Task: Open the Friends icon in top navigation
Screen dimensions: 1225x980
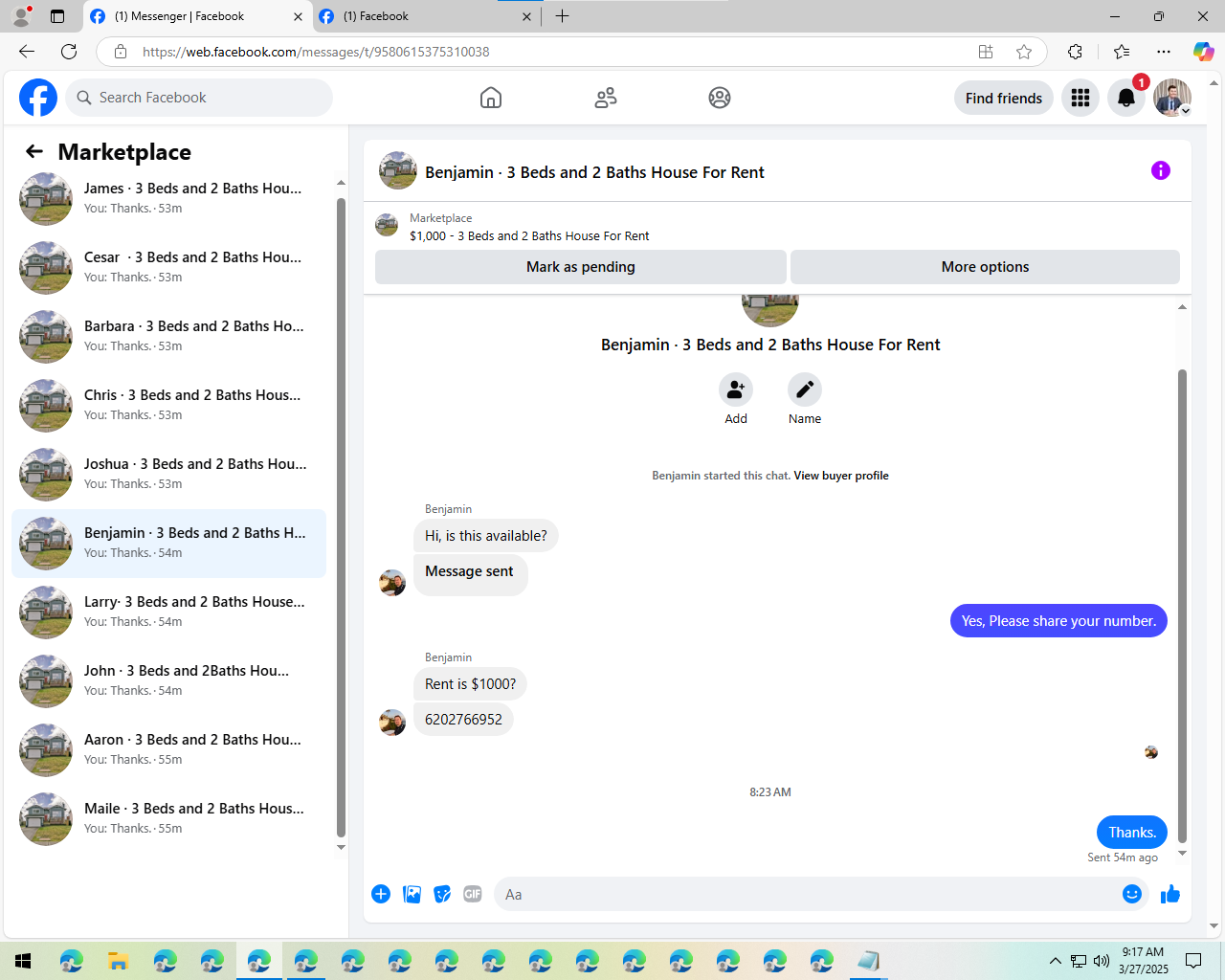Action: (x=606, y=98)
